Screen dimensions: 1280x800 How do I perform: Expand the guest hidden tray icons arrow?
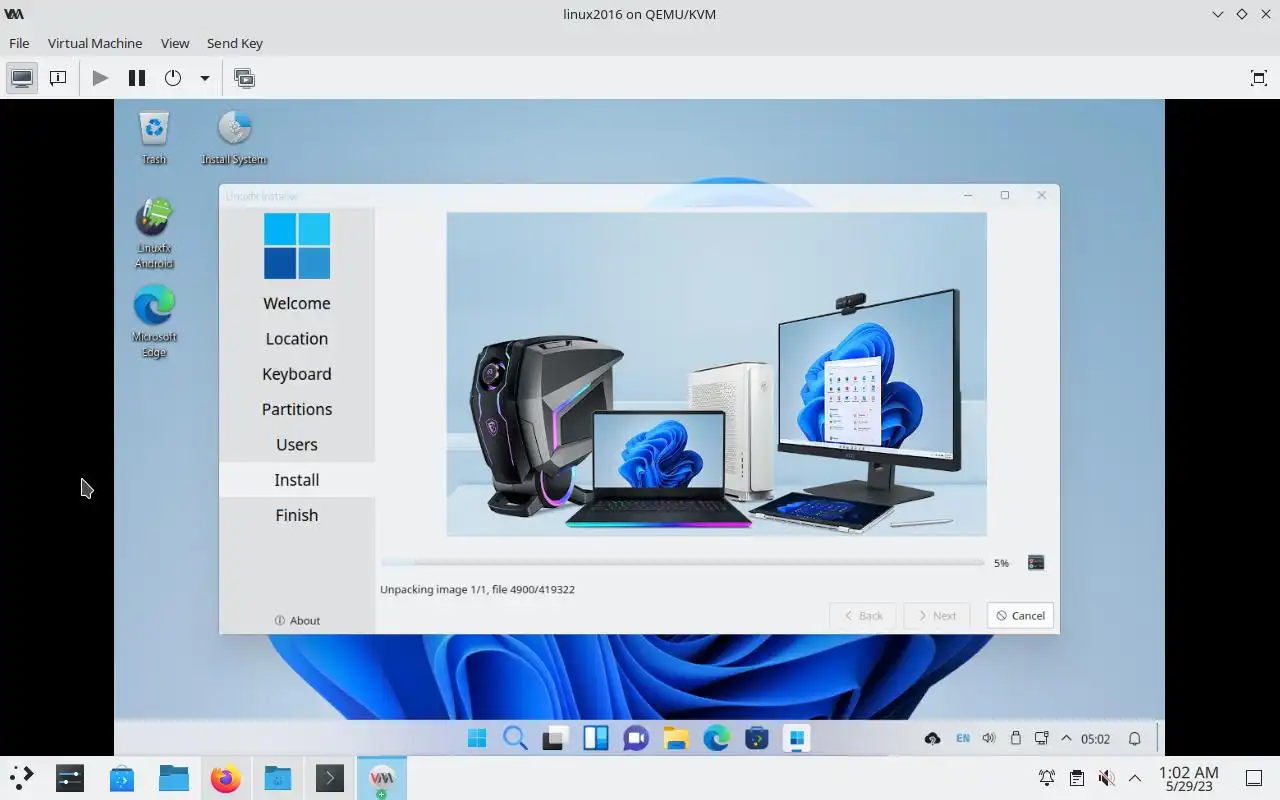click(x=1066, y=739)
